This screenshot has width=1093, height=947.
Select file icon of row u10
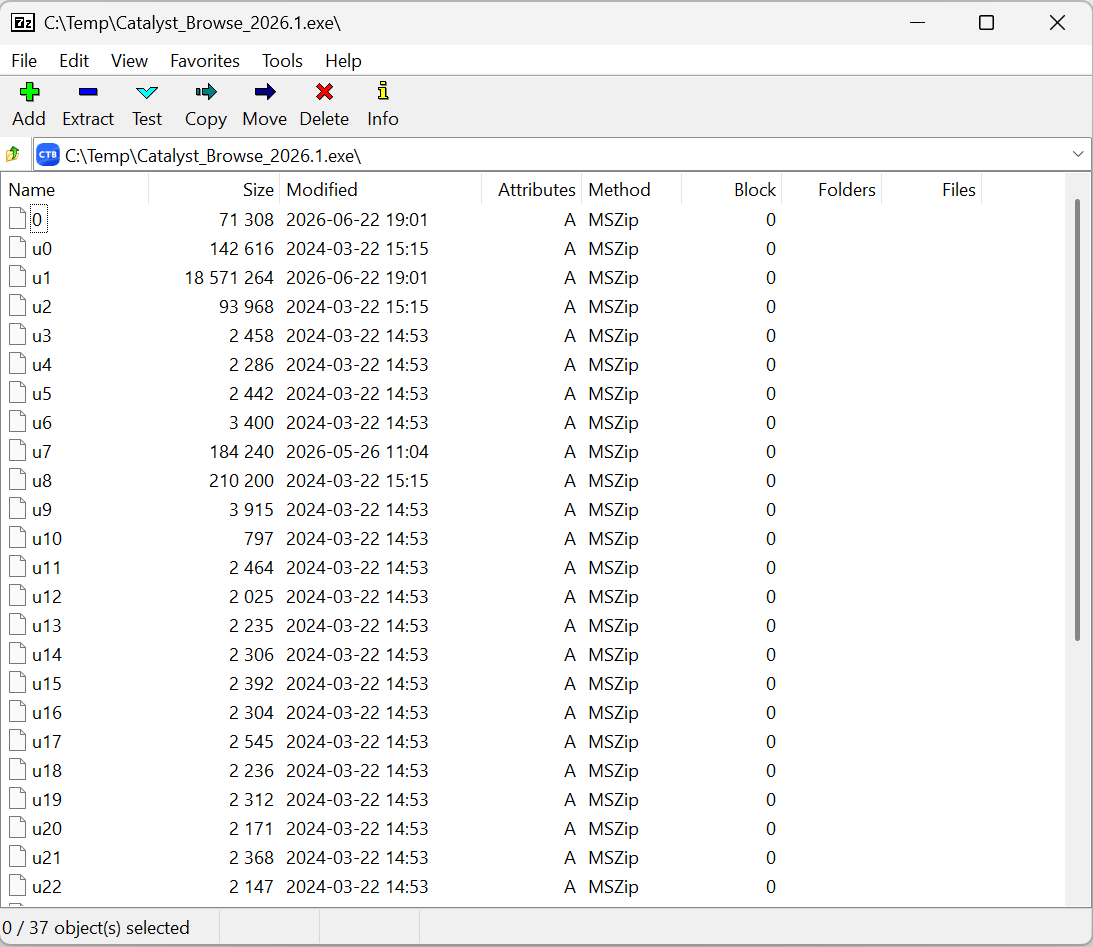pos(17,538)
